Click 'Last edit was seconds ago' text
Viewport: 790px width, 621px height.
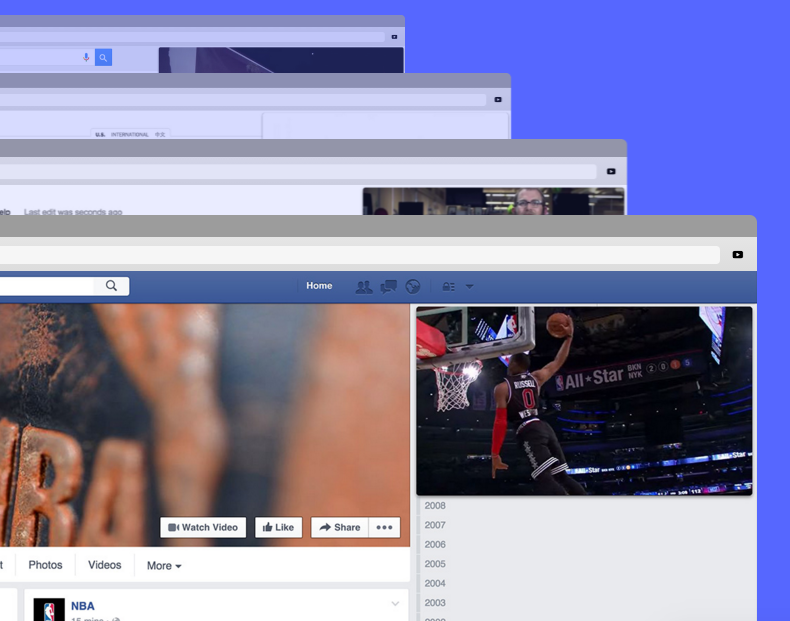pos(73,212)
